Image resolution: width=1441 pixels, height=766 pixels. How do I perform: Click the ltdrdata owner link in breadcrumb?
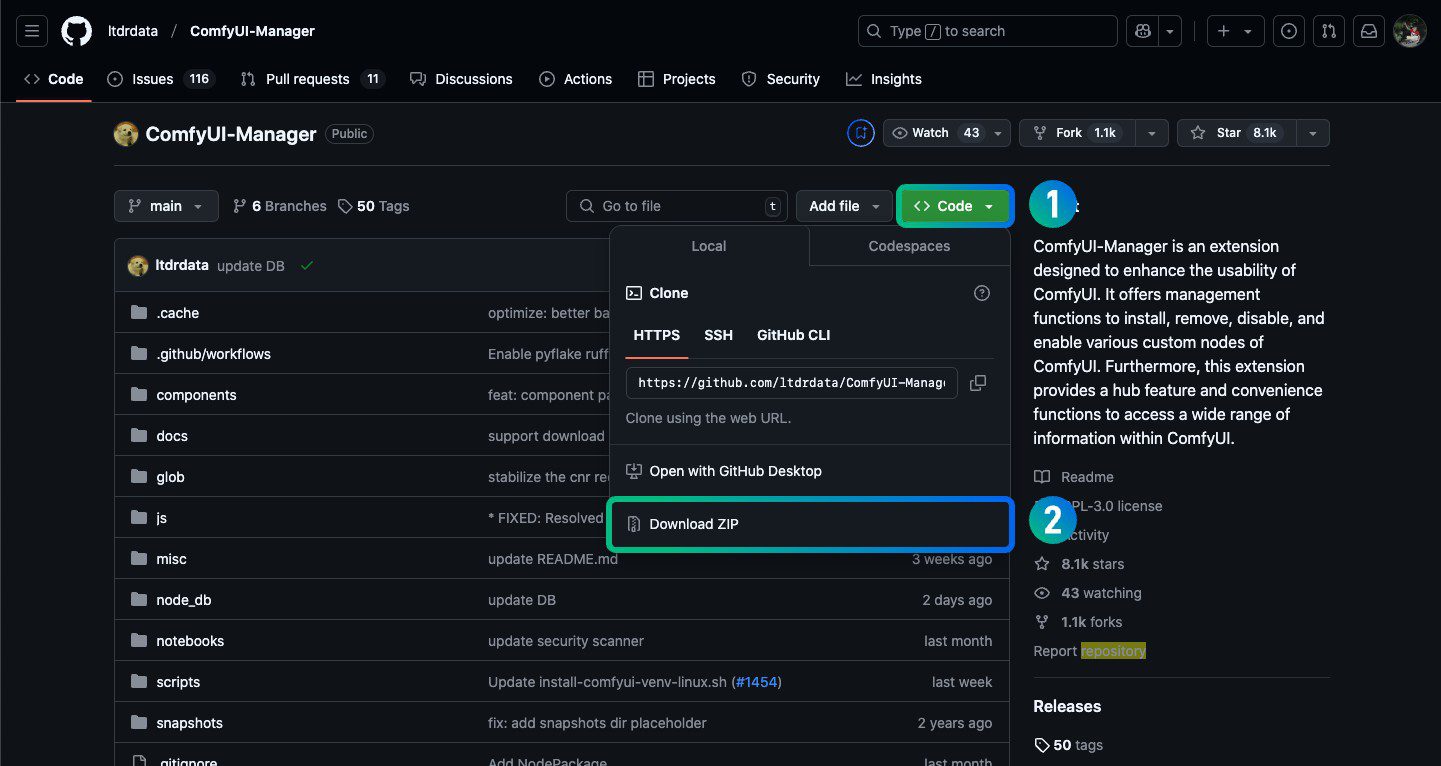[133, 31]
